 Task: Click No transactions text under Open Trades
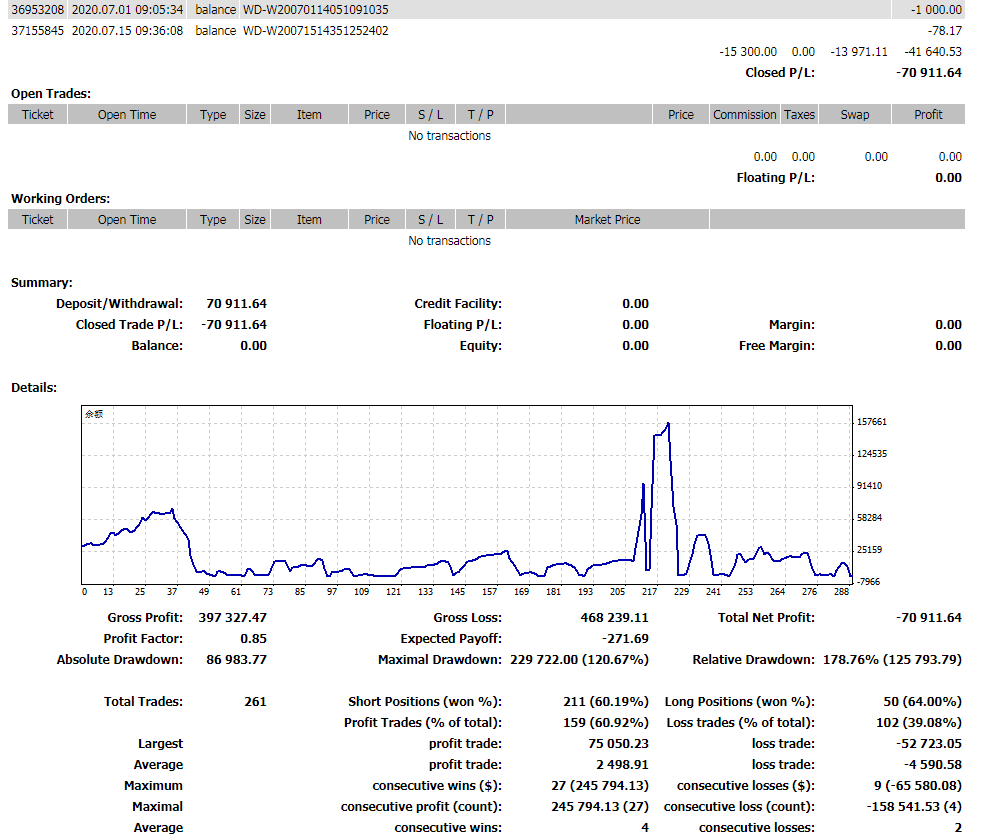tap(449, 136)
